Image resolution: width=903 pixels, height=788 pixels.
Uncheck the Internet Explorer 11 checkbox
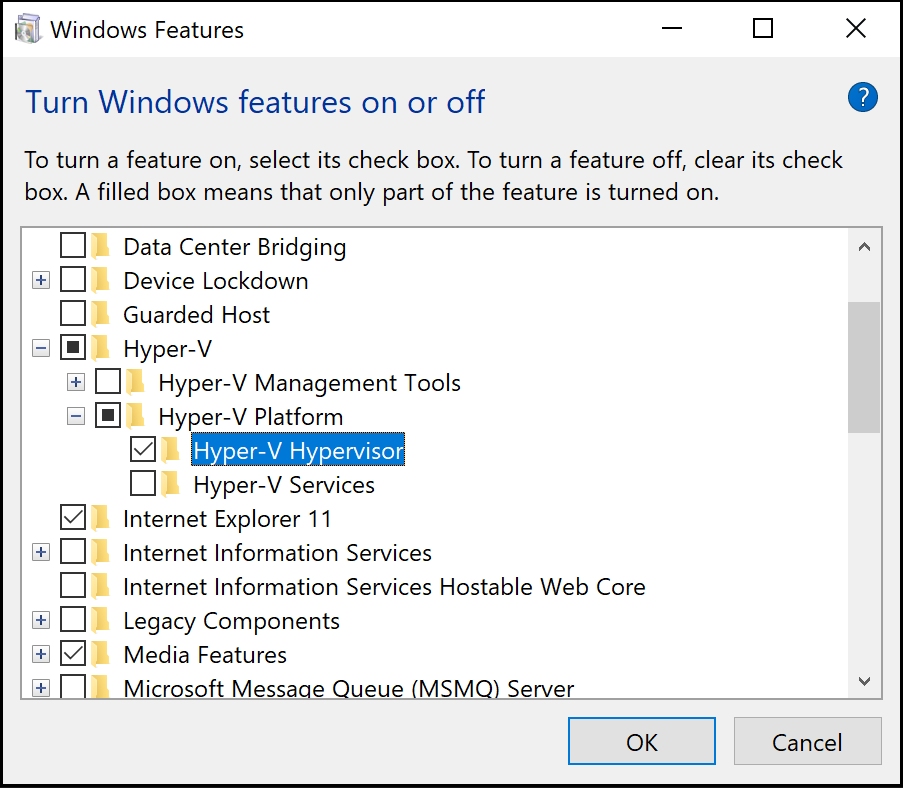(73, 519)
